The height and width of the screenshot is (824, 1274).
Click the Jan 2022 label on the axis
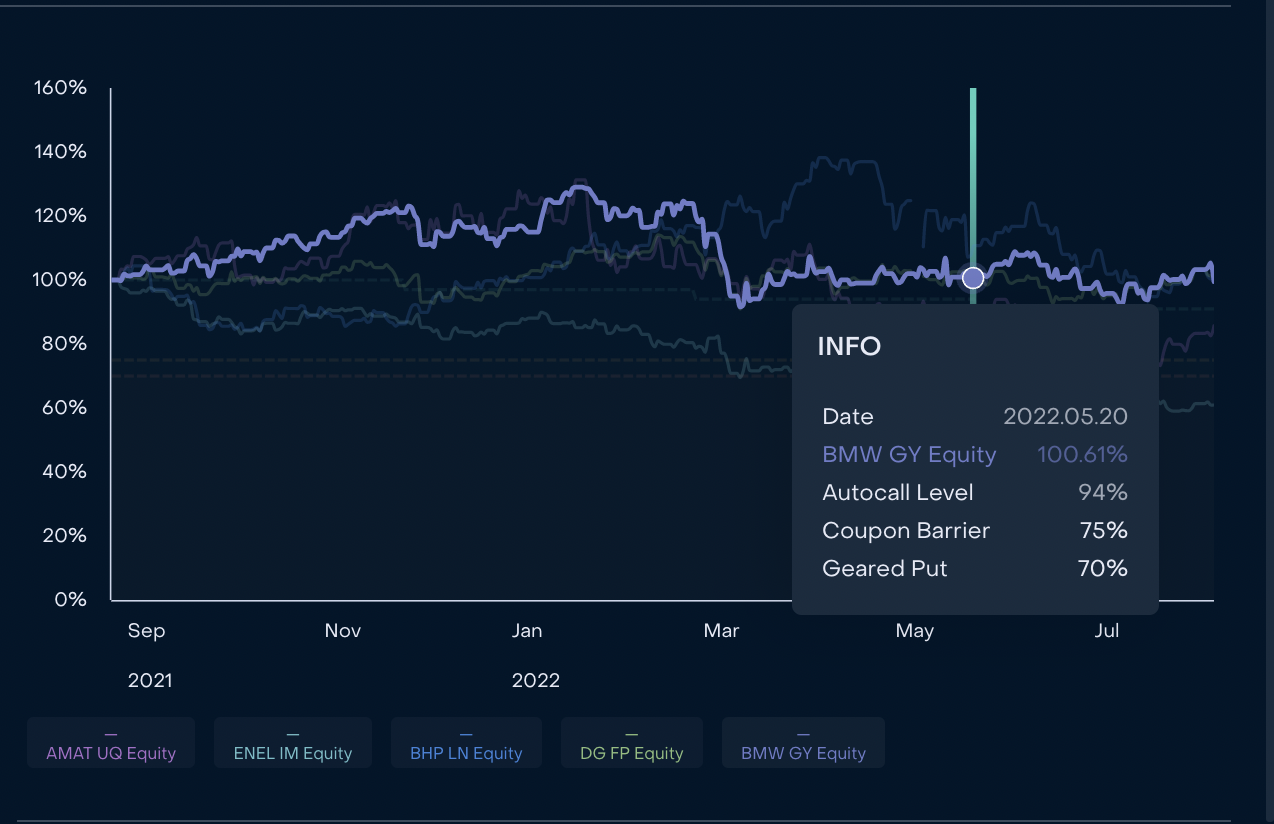(527, 631)
